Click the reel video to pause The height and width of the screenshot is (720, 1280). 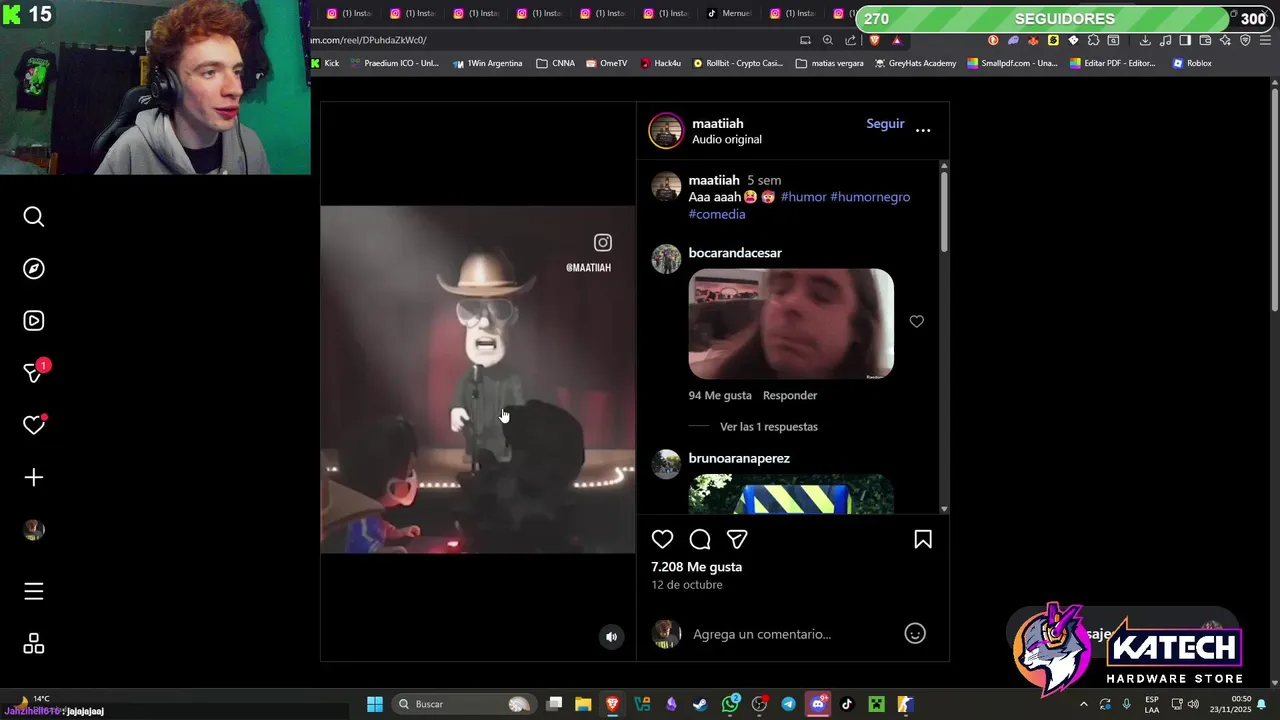(478, 380)
